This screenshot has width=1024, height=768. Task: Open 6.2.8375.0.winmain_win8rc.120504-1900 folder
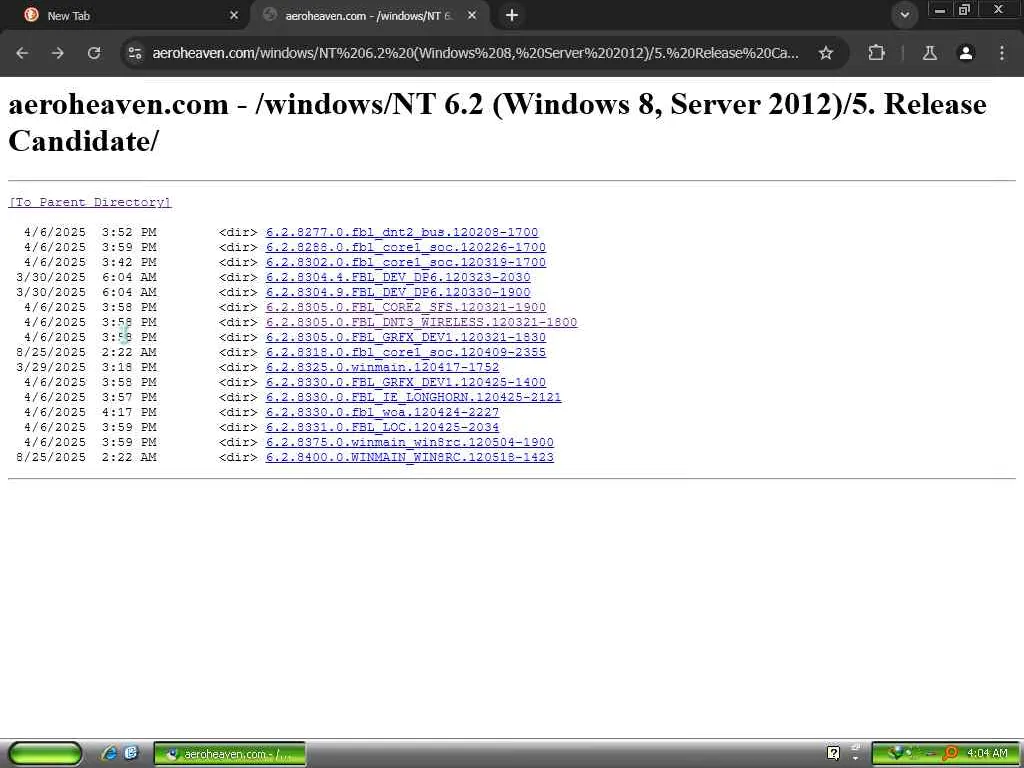[409, 442]
